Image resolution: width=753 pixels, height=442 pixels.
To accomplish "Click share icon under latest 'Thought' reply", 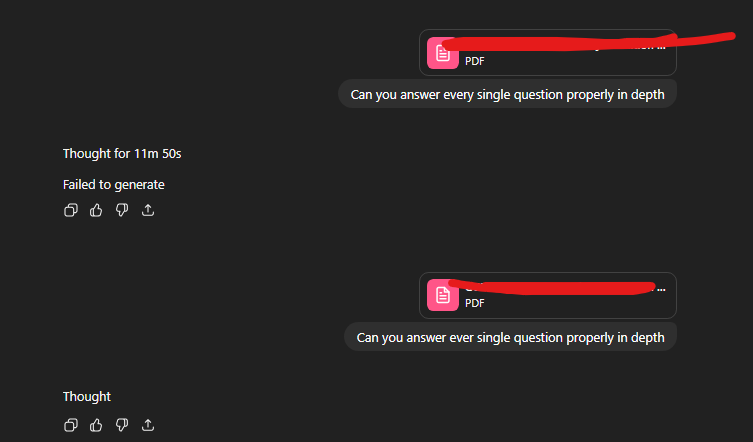I will click(x=148, y=425).
